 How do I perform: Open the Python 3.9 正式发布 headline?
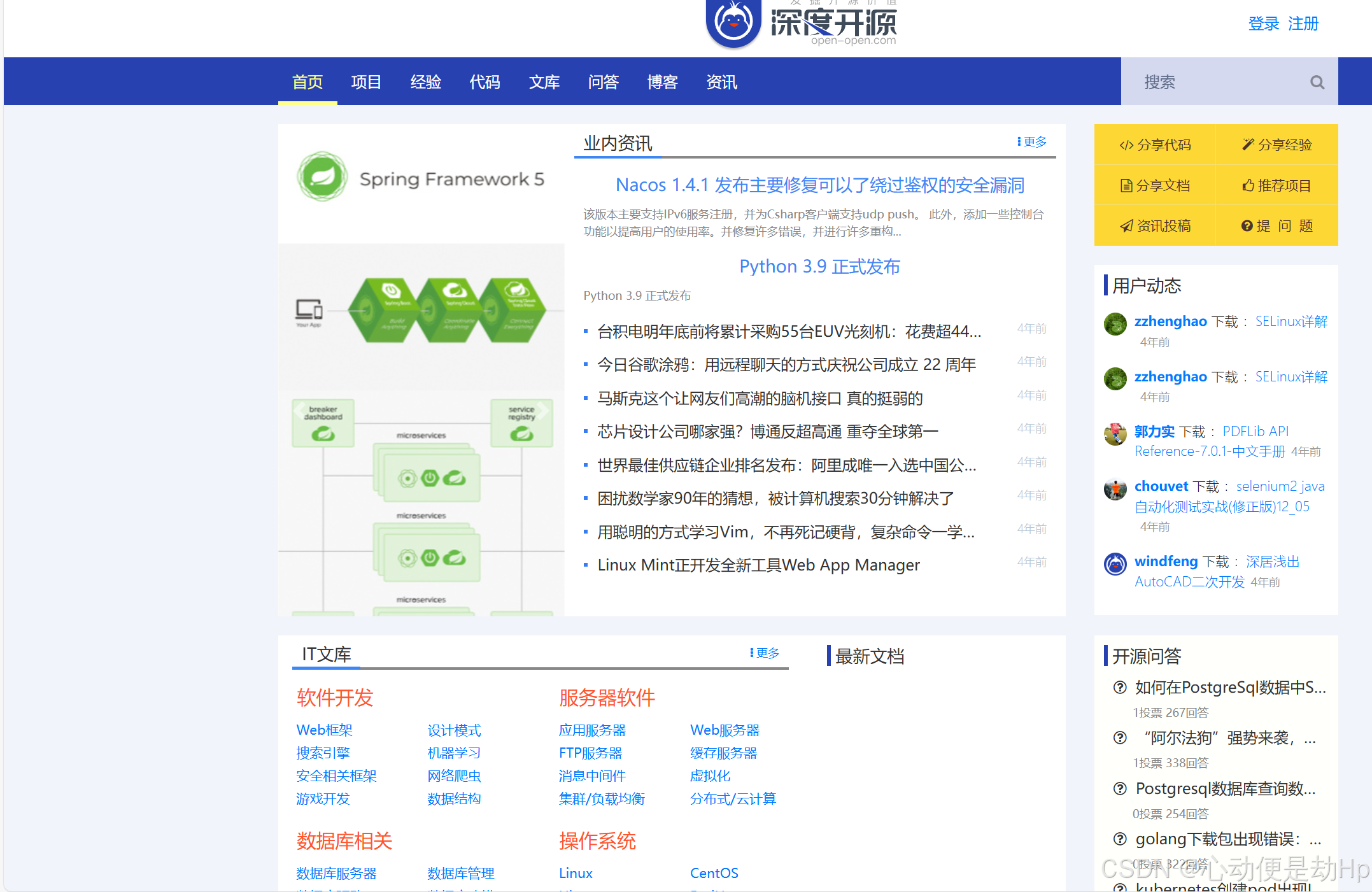pyautogui.click(x=819, y=267)
